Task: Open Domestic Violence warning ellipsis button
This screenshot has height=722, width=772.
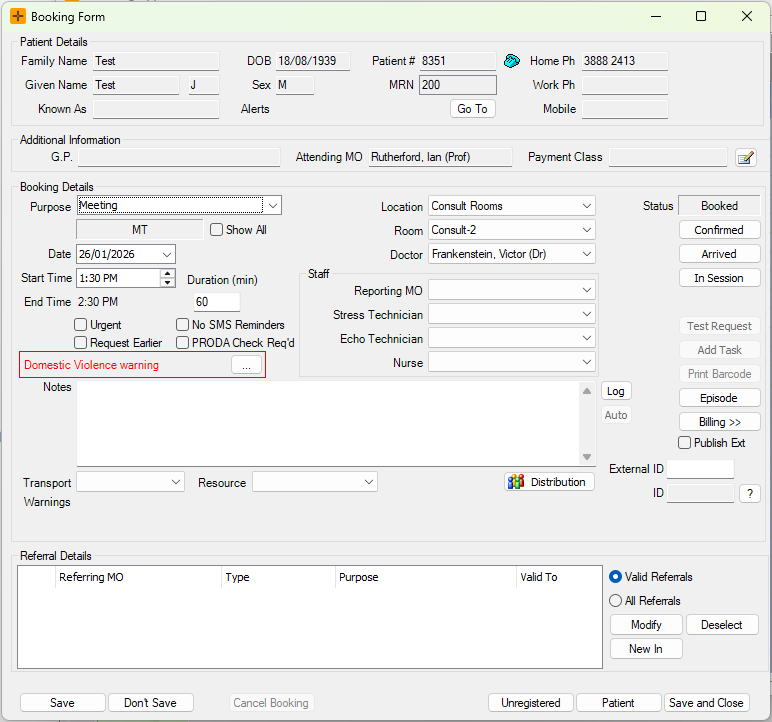Action: tap(245, 365)
